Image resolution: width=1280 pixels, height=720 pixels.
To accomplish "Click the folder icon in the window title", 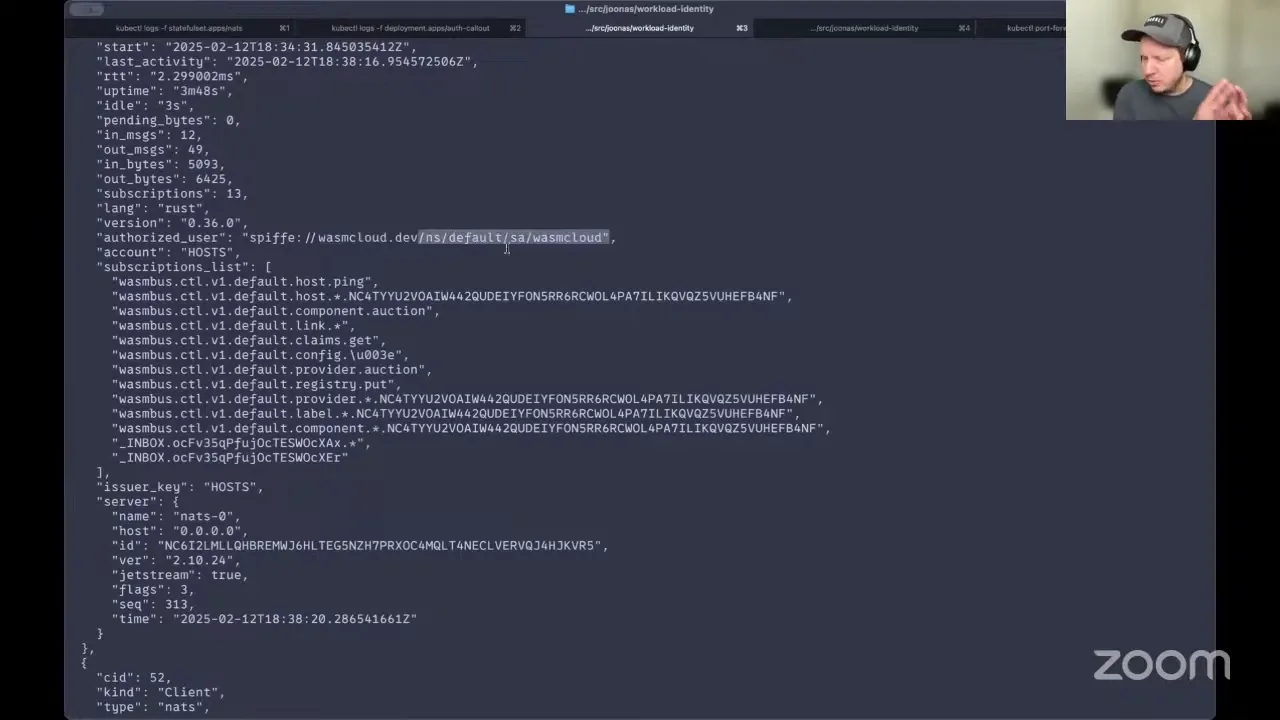I will (570, 9).
